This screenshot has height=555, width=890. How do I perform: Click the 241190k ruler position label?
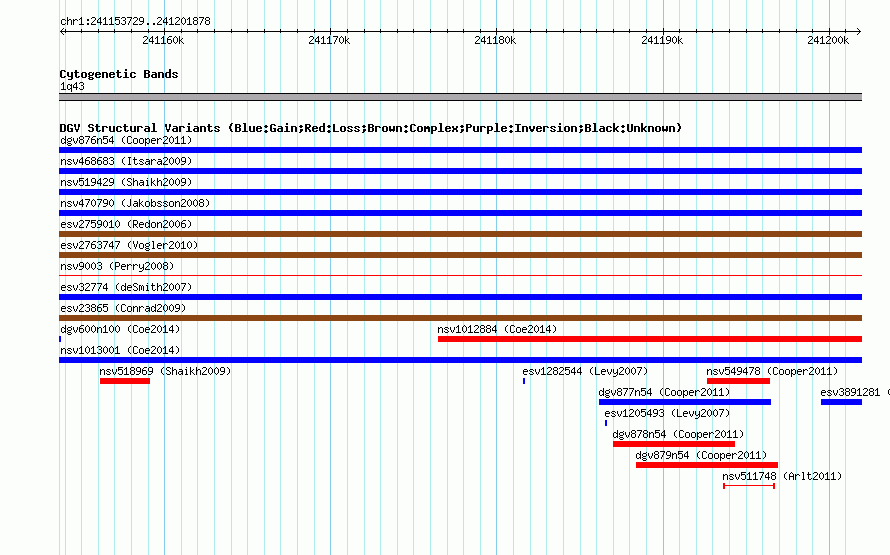click(x=662, y=40)
